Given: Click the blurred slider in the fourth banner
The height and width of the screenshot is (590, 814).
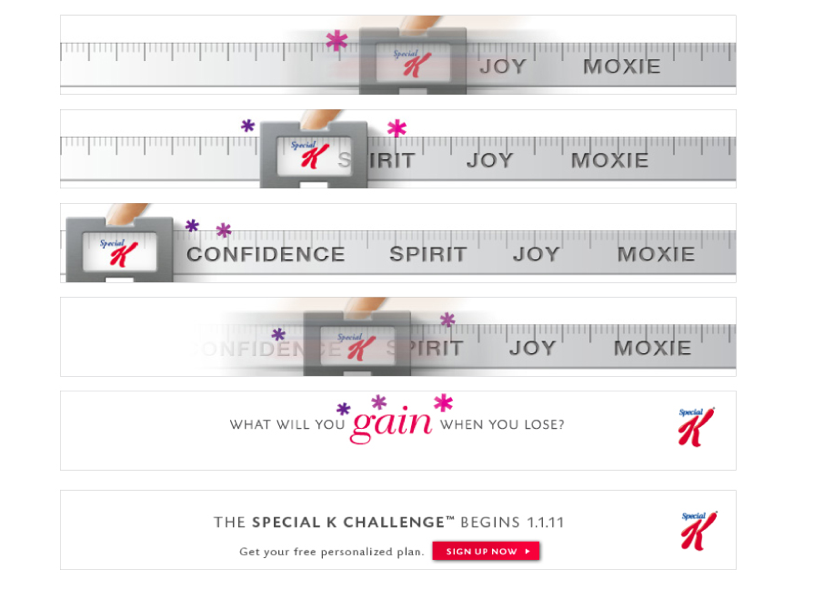Looking at the screenshot, I should click(x=356, y=345).
